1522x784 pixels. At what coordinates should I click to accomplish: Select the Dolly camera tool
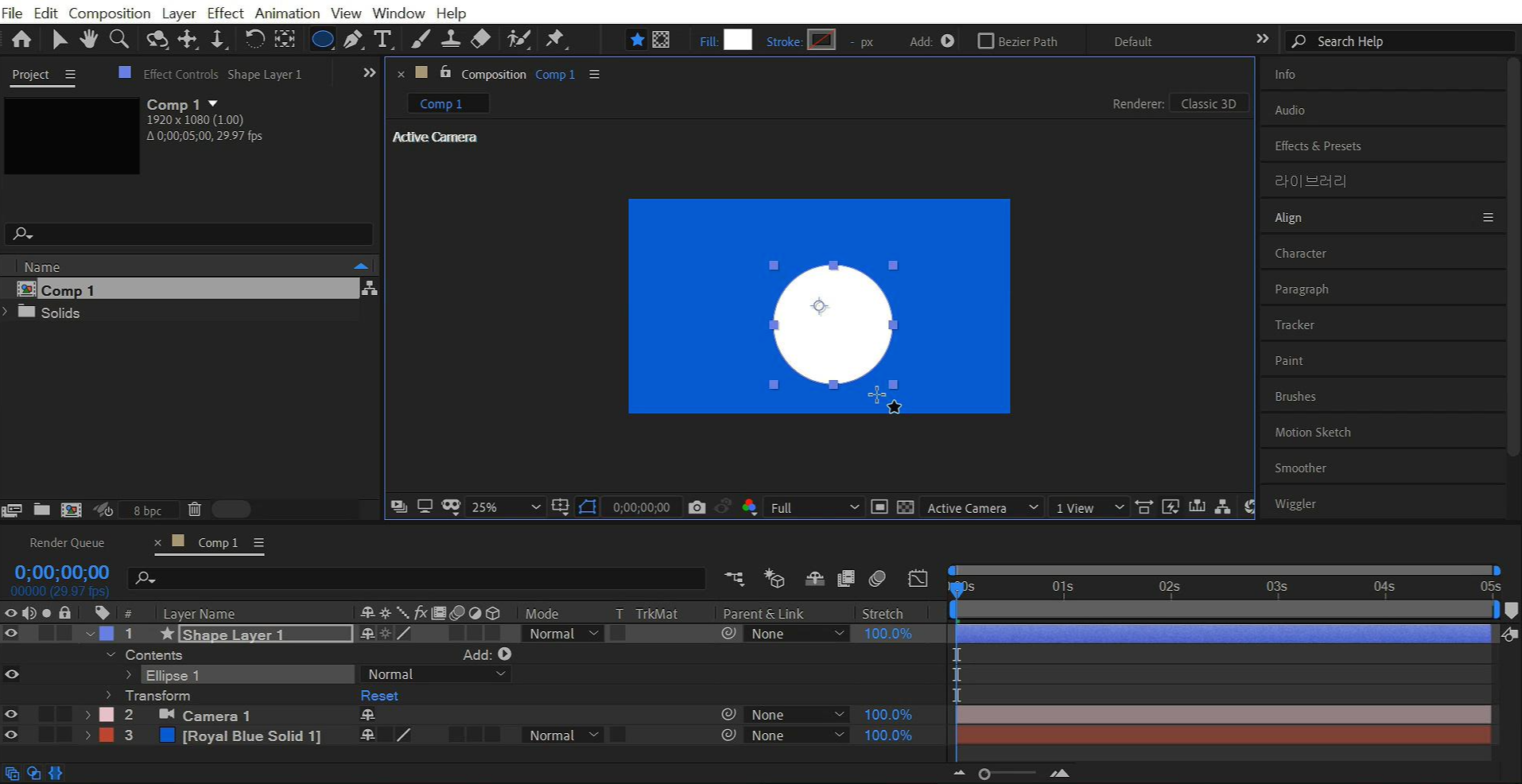217,39
